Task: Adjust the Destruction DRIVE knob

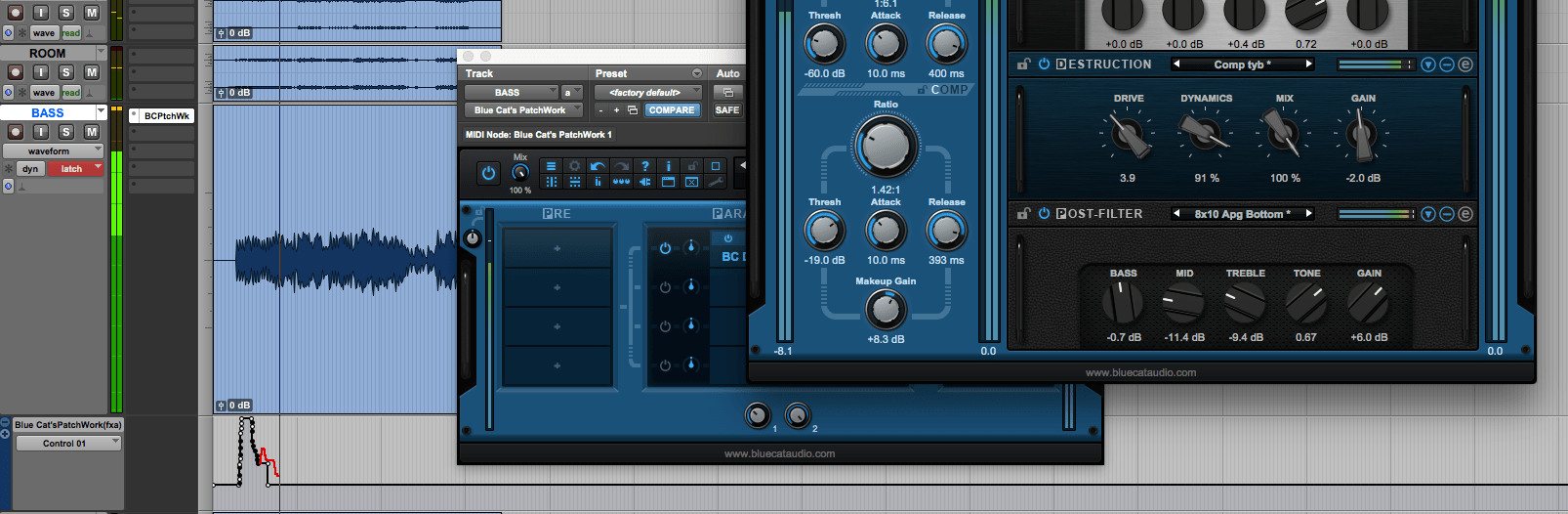Action: [x=1127, y=135]
